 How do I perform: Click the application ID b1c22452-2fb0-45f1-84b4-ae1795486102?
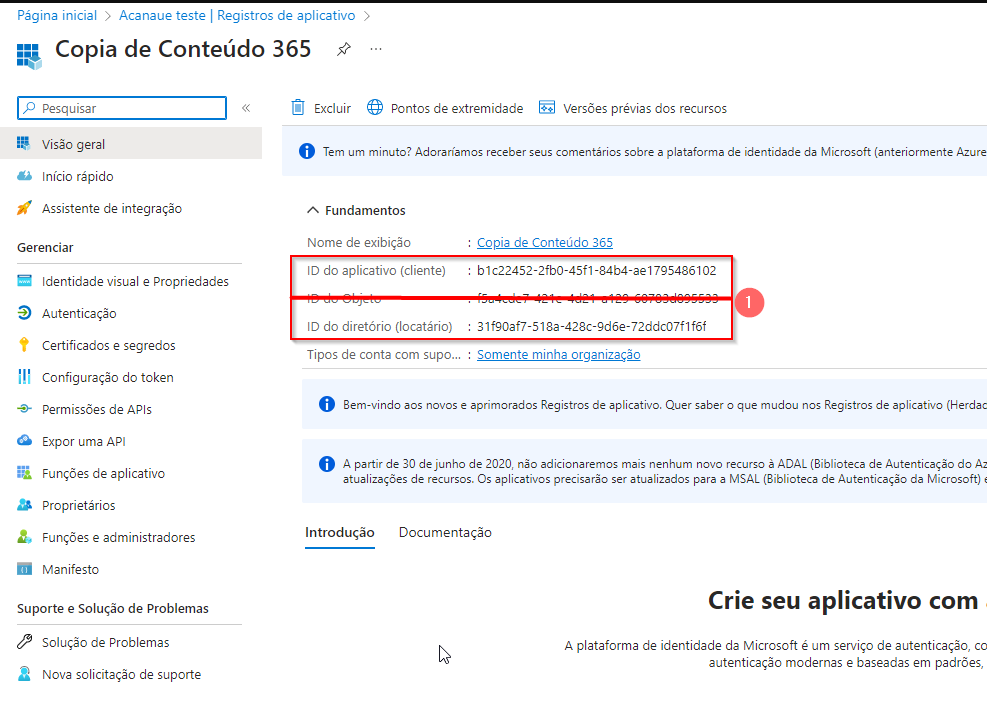(x=597, y=271)
